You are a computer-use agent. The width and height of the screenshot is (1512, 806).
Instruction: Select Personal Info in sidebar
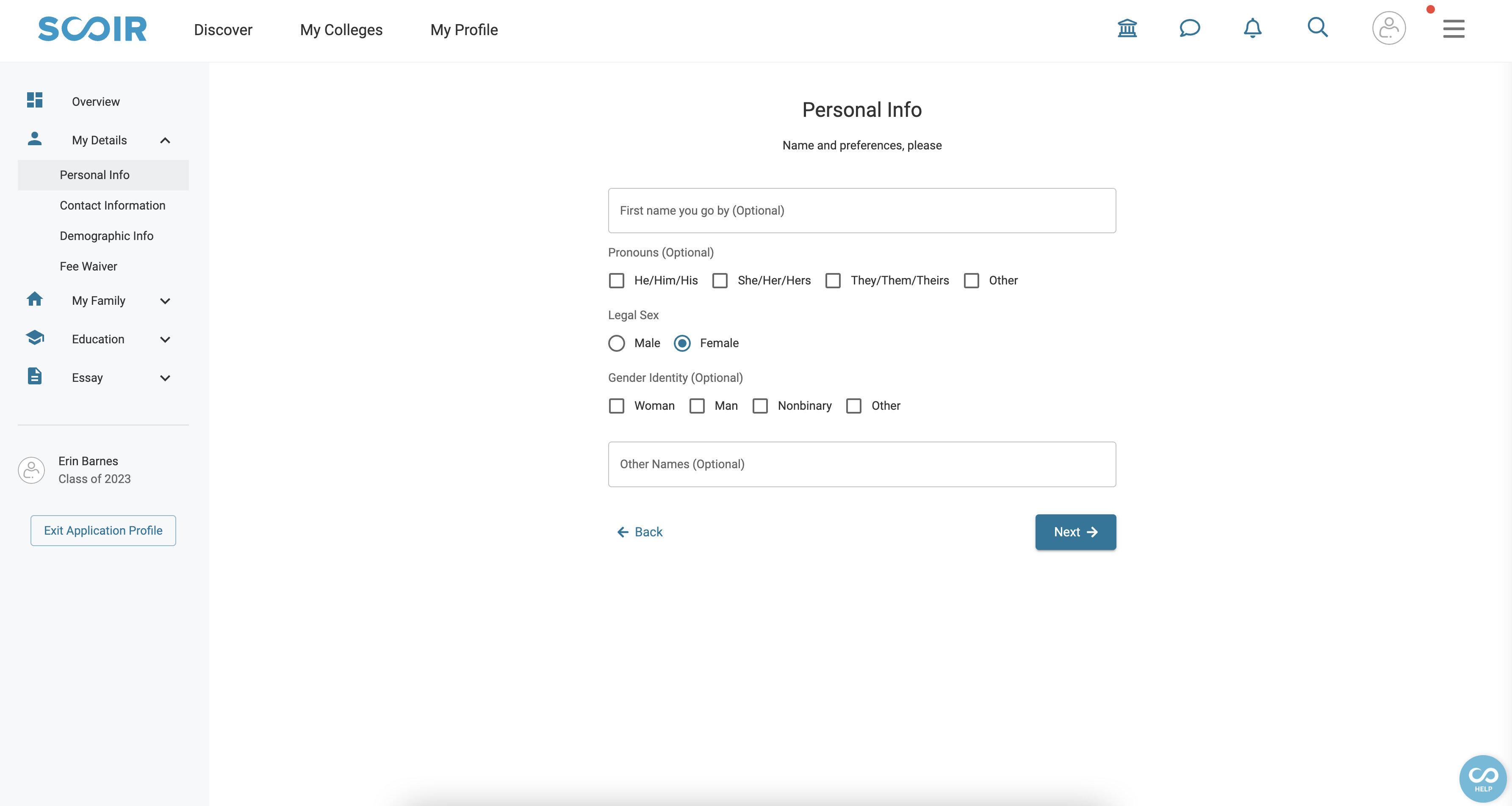click(x=103, y=175)
